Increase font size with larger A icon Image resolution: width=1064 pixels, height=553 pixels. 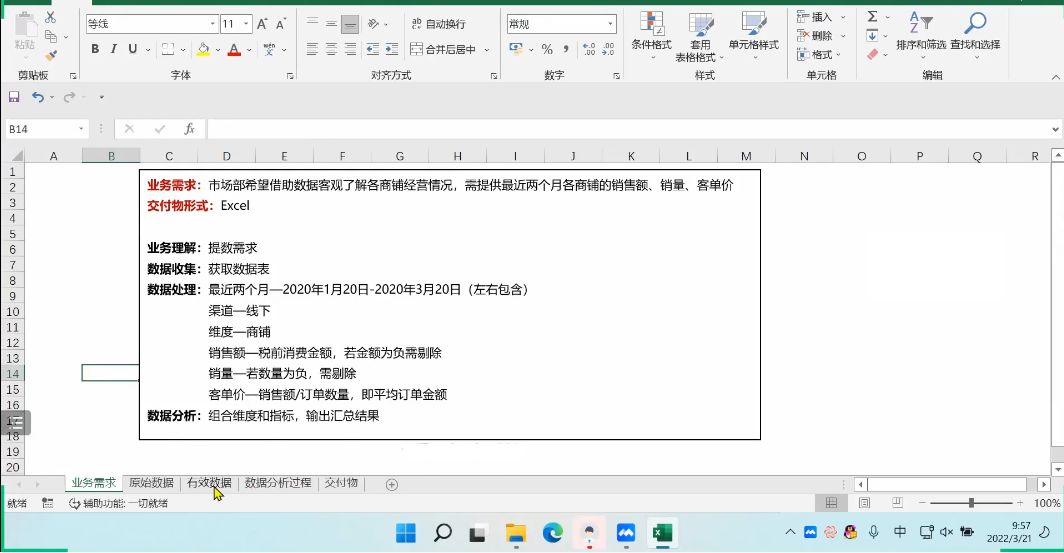coord(262,24)
